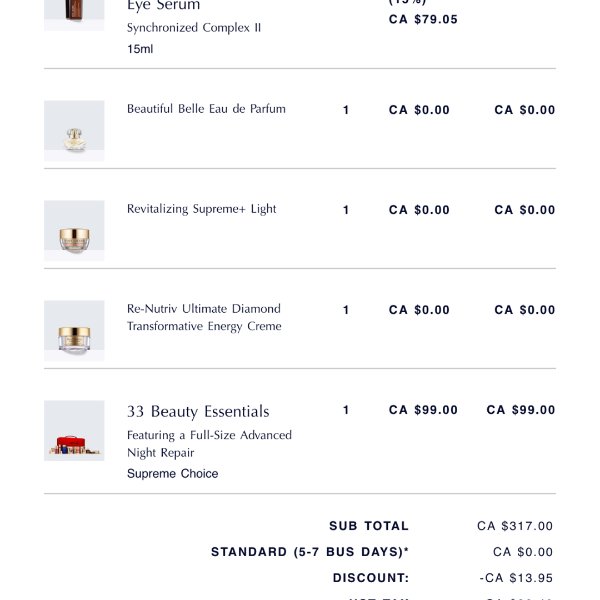Open the Eye Serum product title
The width and height of the screenshot is (600, 600).
[x=163, y=6]
